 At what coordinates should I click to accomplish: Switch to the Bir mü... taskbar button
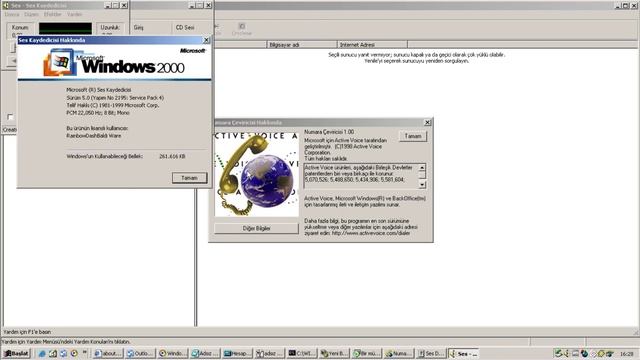click(366, 353)
